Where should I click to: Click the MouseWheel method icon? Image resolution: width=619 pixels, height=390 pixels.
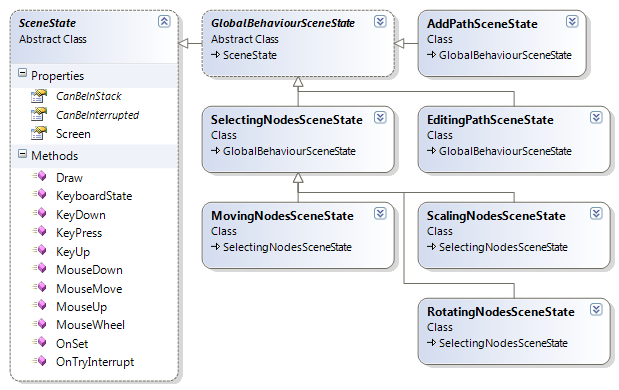coord(39,324)
